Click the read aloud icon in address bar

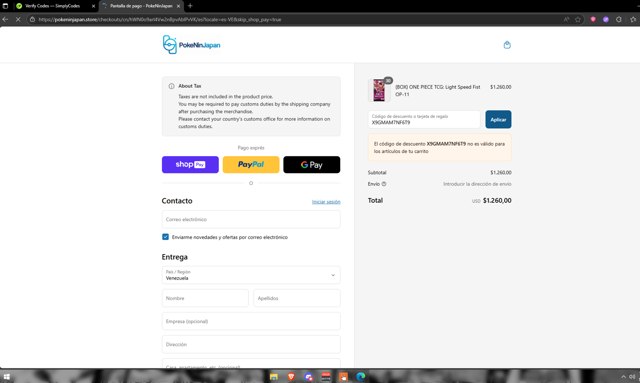pos(566,19)
